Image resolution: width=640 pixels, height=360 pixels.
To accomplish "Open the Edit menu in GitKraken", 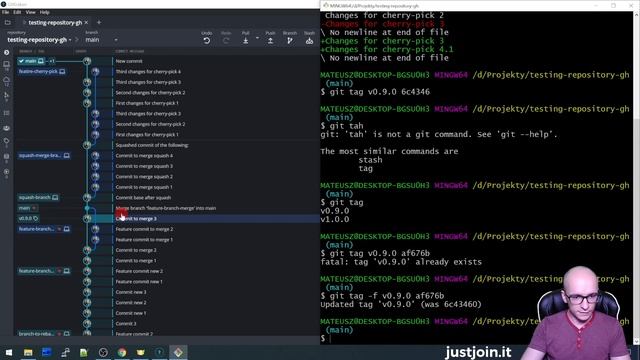I will coord(17,12).
